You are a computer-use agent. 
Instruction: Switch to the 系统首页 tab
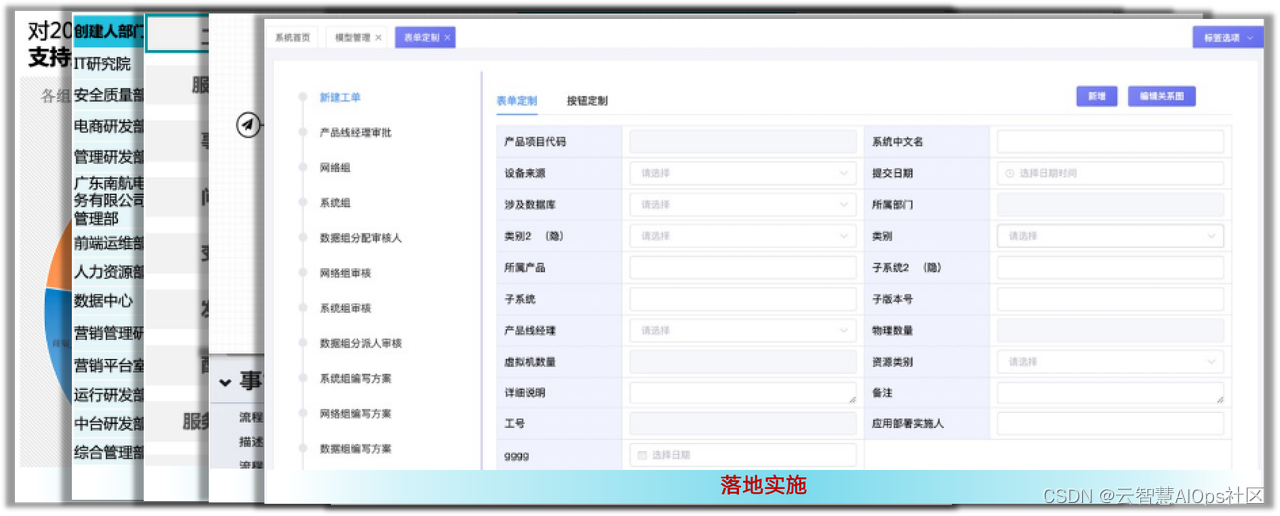[x=293, y=37]
